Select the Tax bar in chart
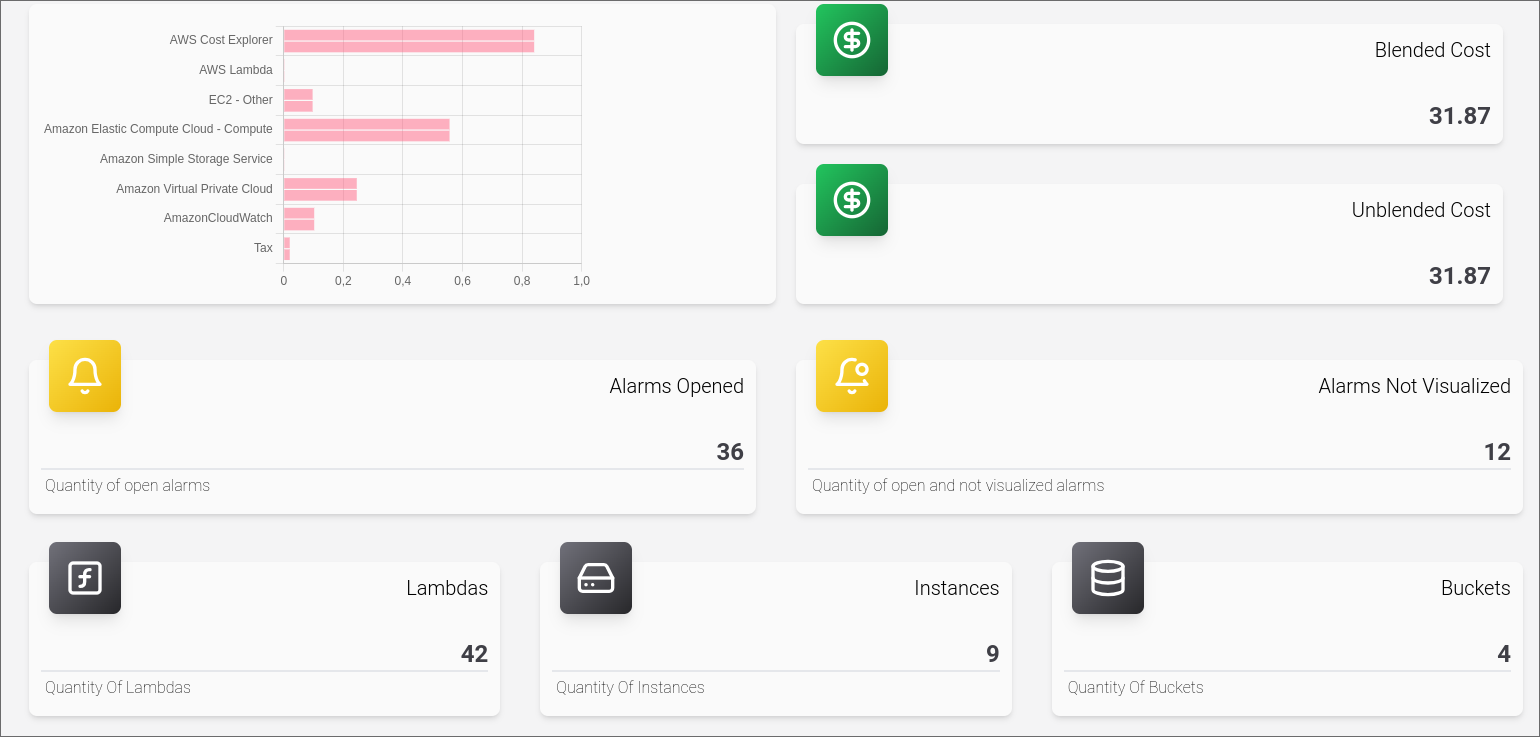Image resolution: width=1540 pixels, height=737 pixels. (287, 249)
